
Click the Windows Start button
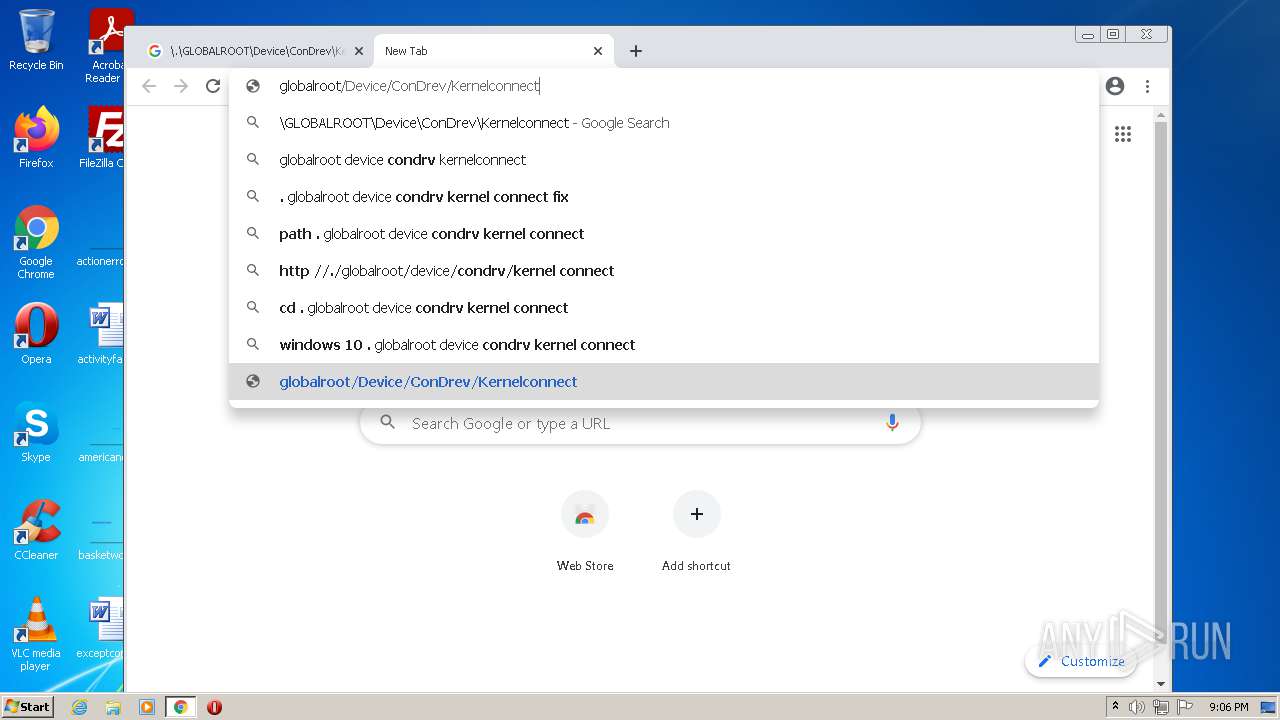[x=27, y=707]
